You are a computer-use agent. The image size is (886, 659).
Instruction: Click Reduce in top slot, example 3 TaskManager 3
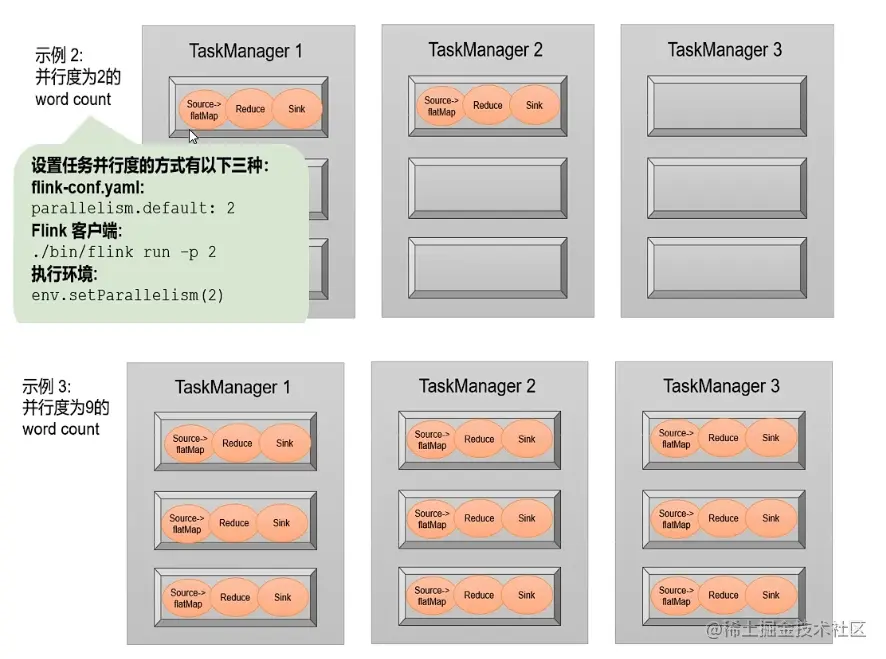pyautogui.click(x=723, y=438)
